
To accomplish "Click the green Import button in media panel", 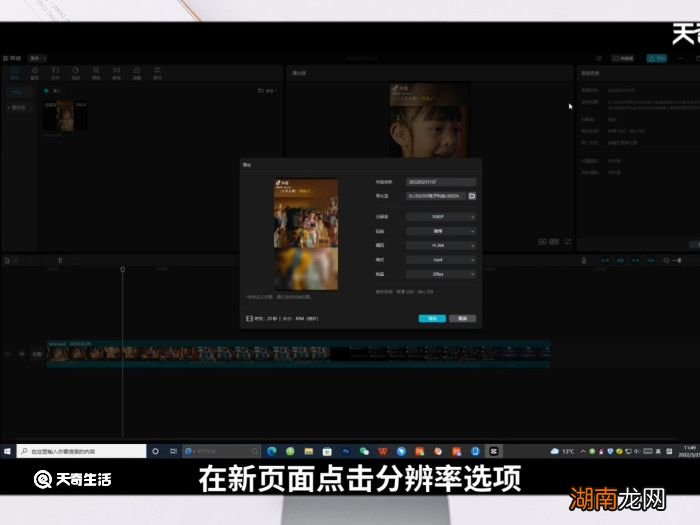I will click(52, 91).
